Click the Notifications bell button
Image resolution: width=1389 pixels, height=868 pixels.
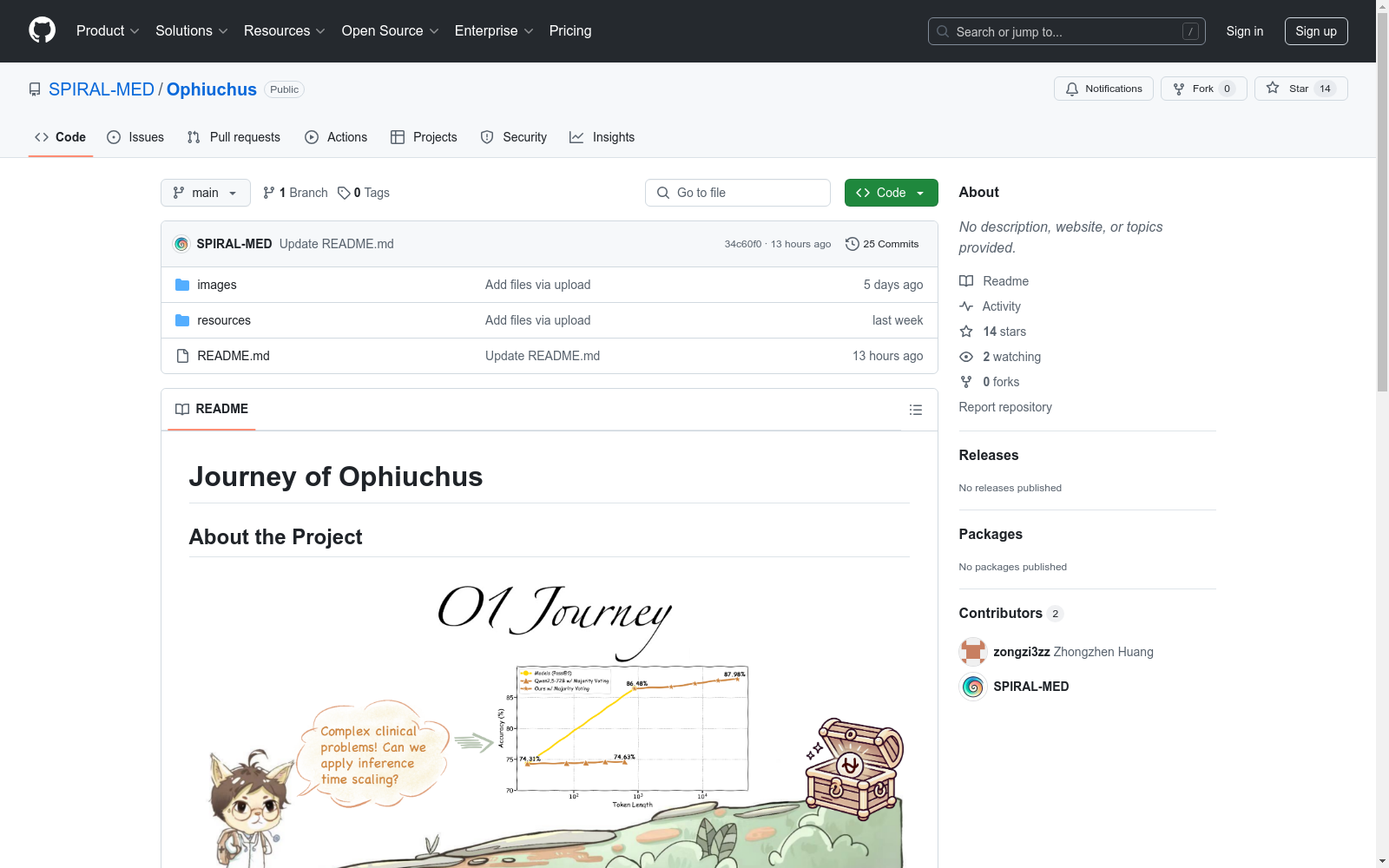(1103, 89)
